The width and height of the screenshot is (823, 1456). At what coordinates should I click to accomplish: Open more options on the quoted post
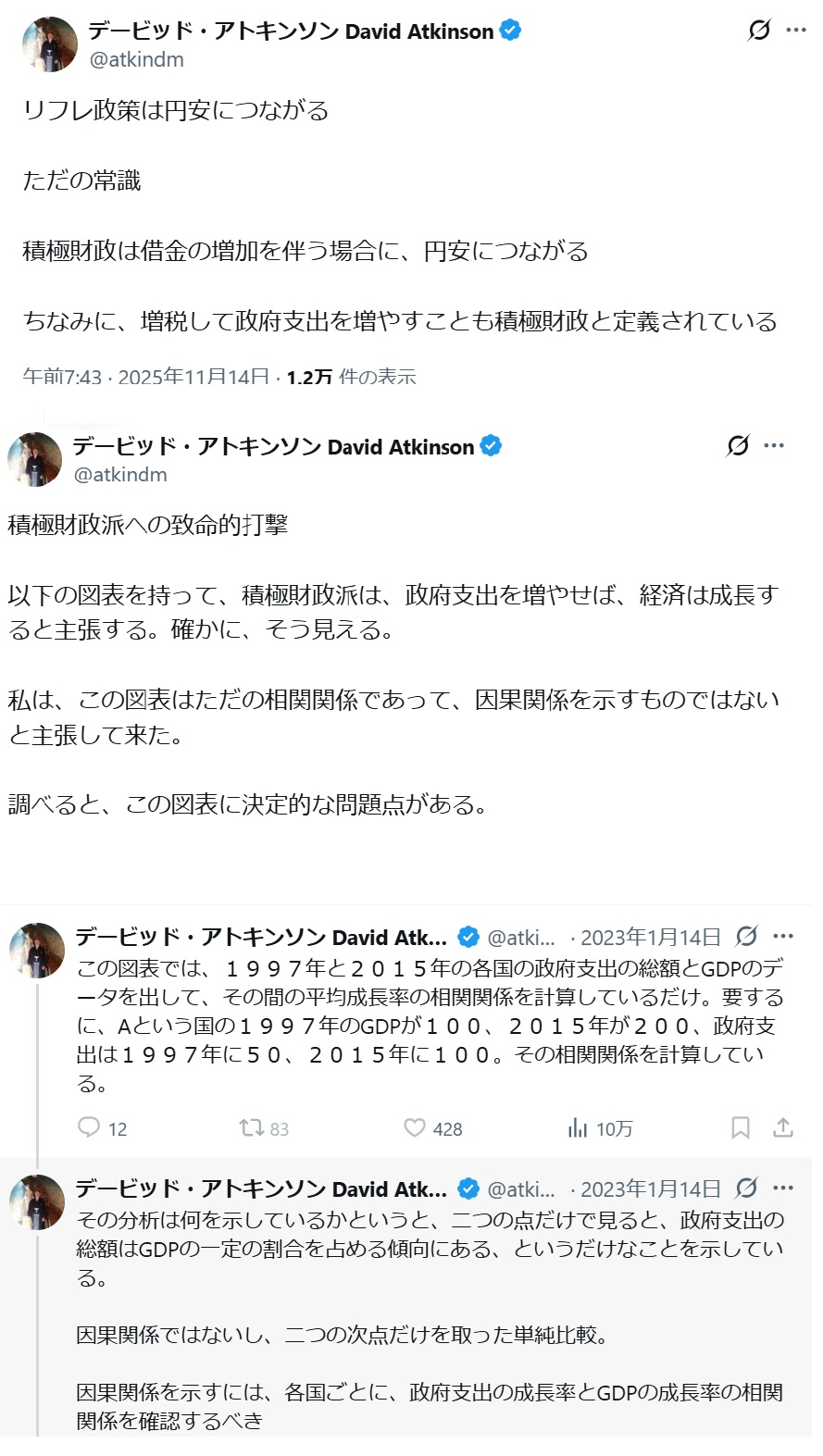coord(774,446)
